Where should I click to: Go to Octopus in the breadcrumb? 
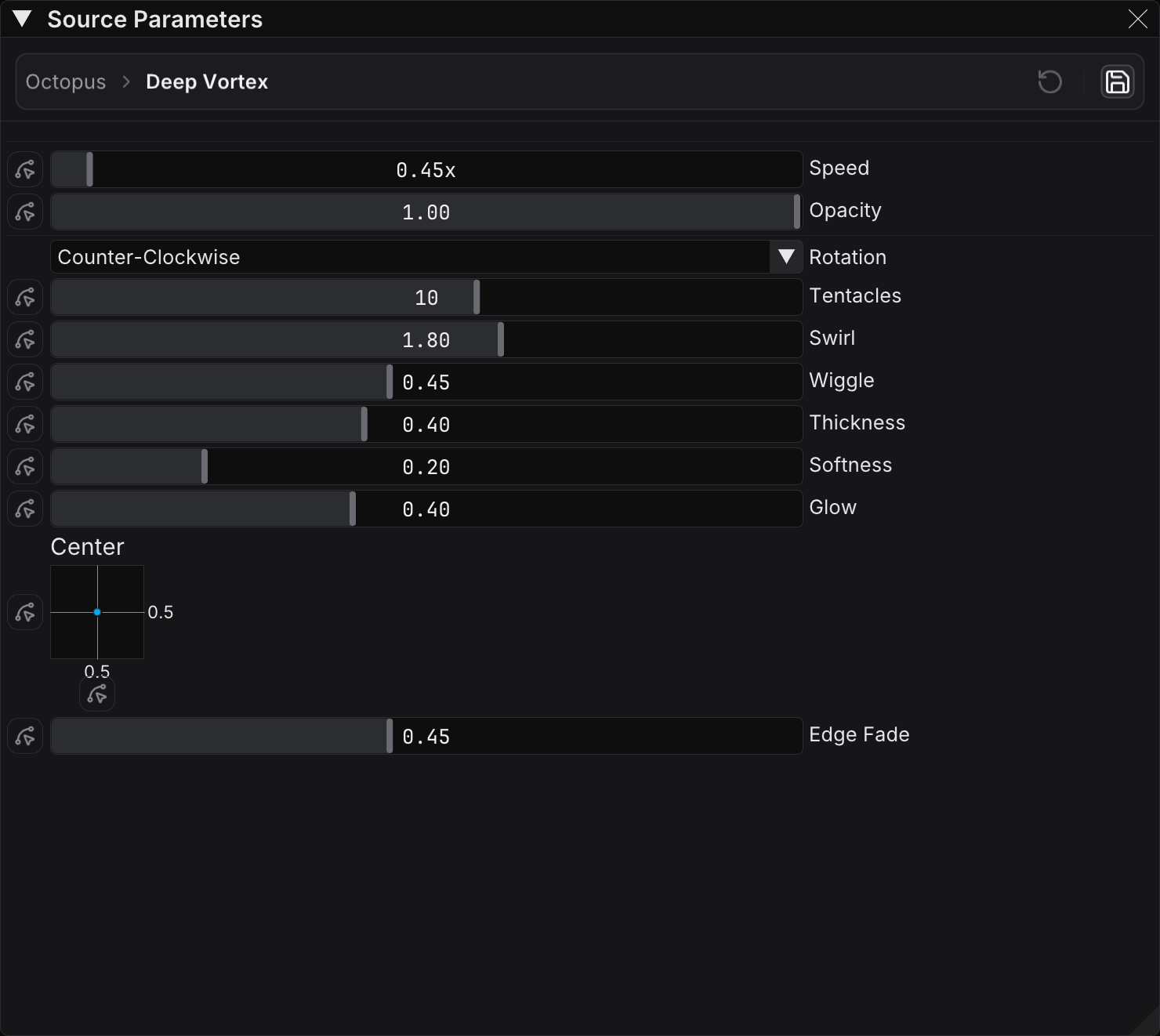pyautogui.click(x=66, y=82)
